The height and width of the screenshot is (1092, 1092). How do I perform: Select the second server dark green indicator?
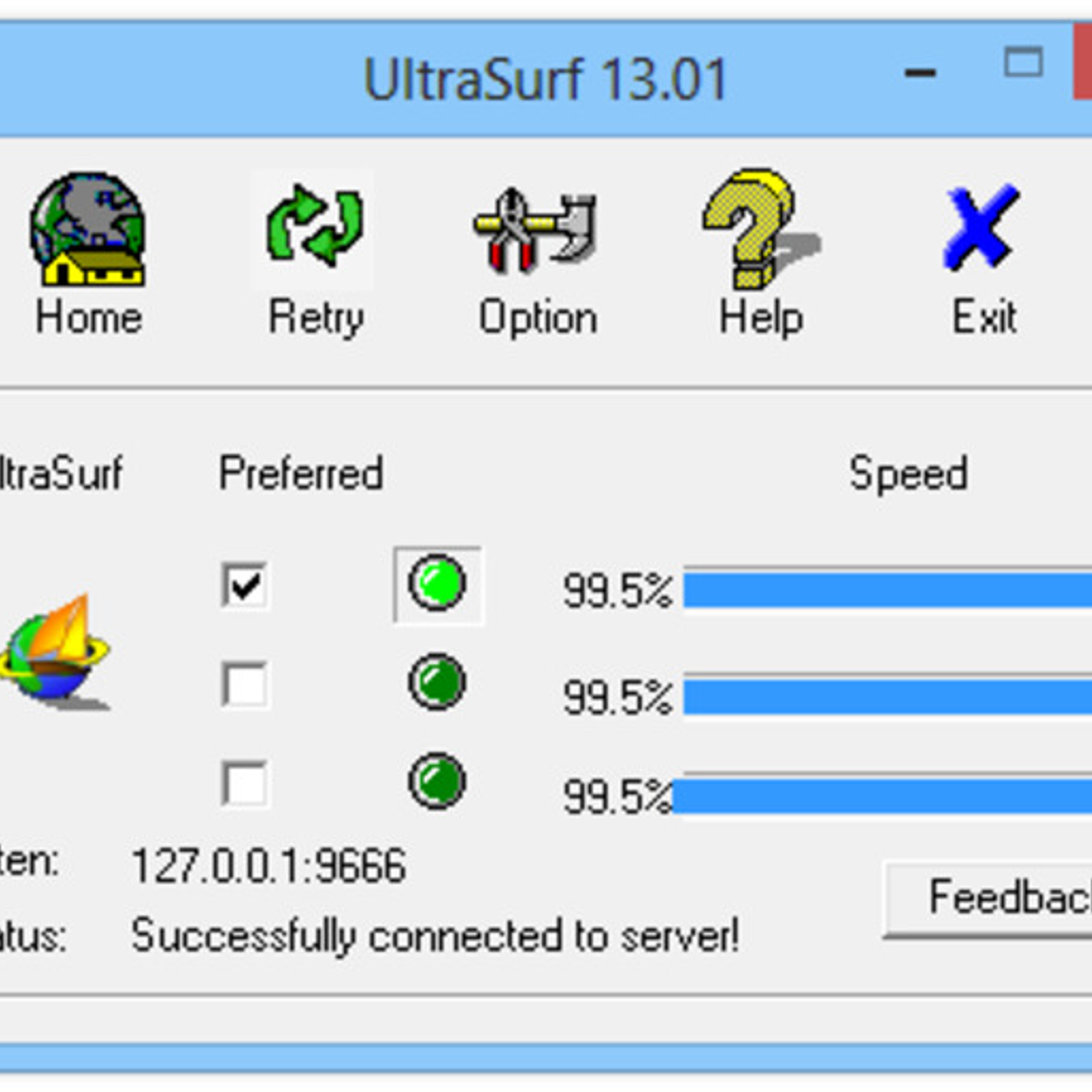click(x=437, y=682)
